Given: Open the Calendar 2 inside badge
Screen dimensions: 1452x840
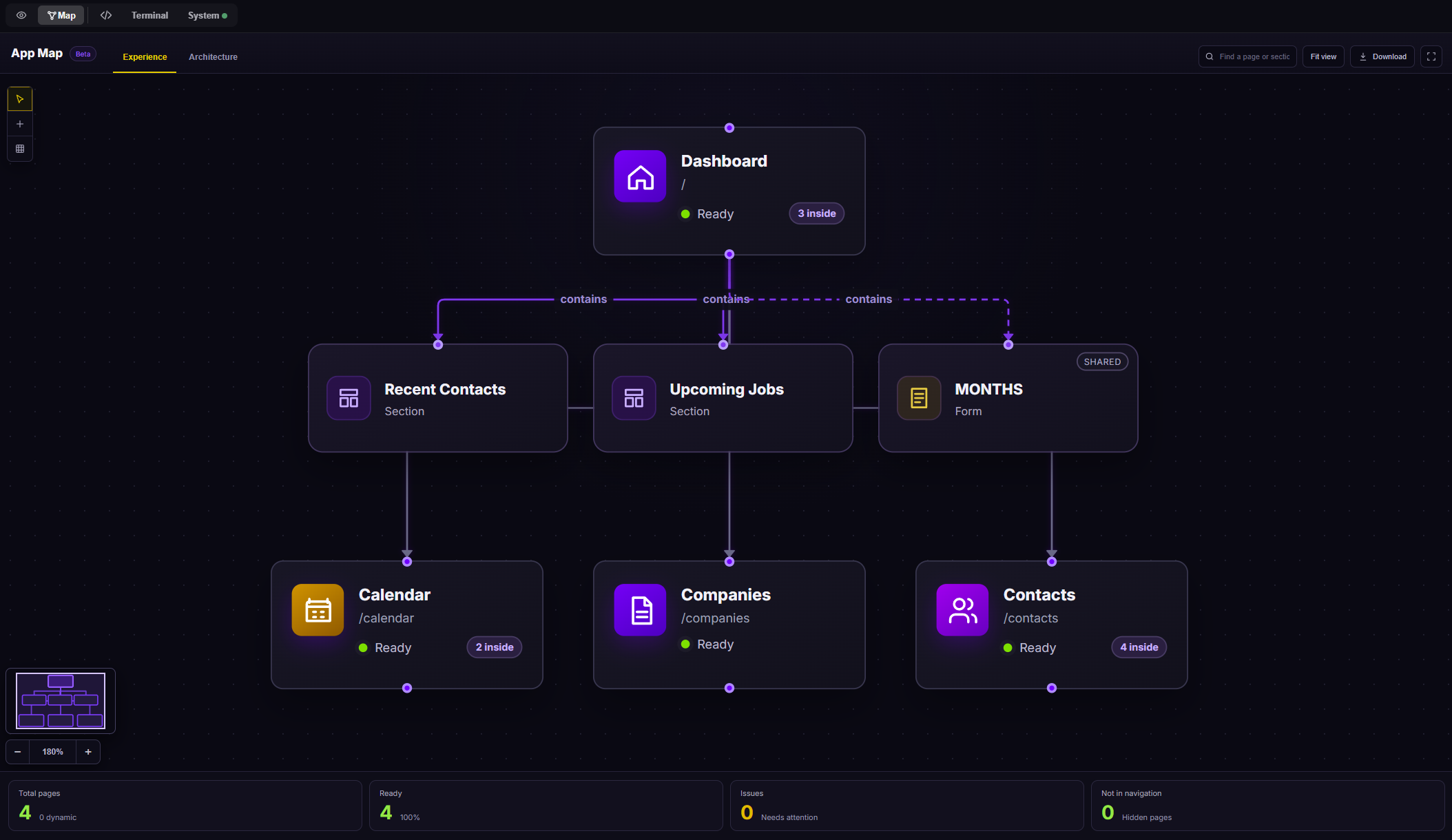Looking at the screenshot, I should tap(495, 647).
